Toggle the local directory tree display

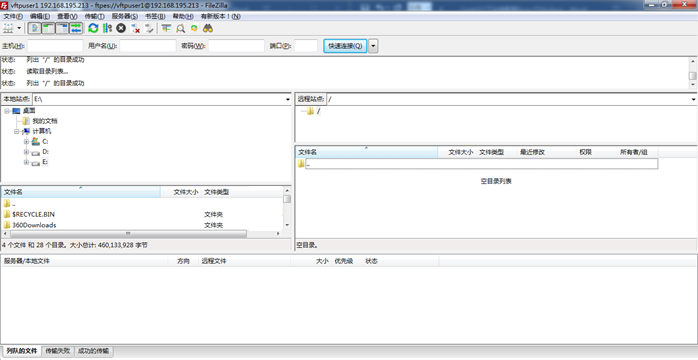coord(48,28)
